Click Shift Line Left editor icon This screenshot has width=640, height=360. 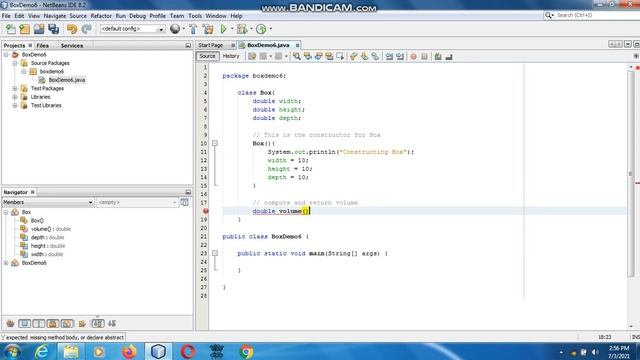coord(389,56)
